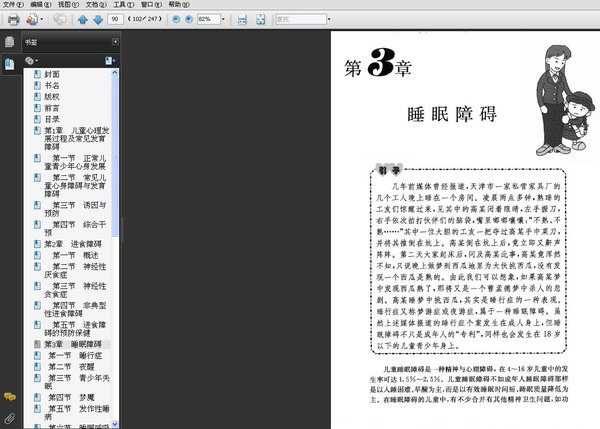
Task: Click the find search text box
Action: [301, 19]
